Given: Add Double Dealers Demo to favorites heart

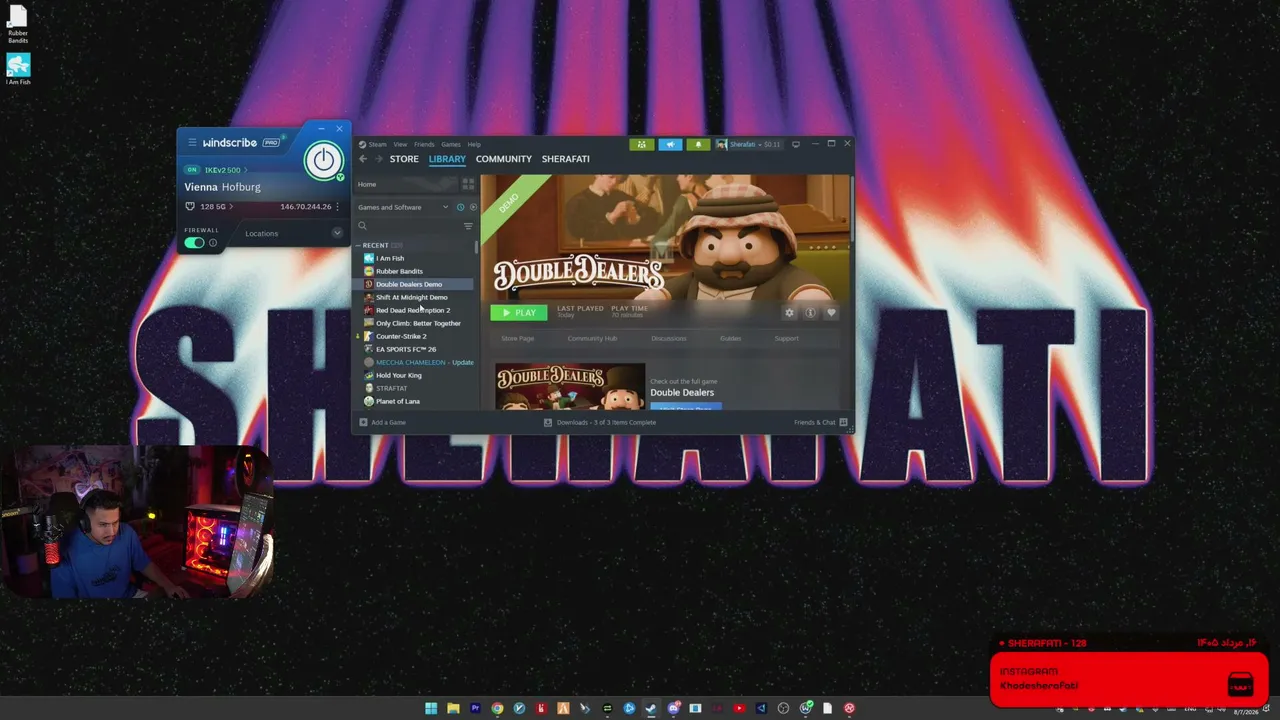Looking at the screenshot, I should (831, 313).
